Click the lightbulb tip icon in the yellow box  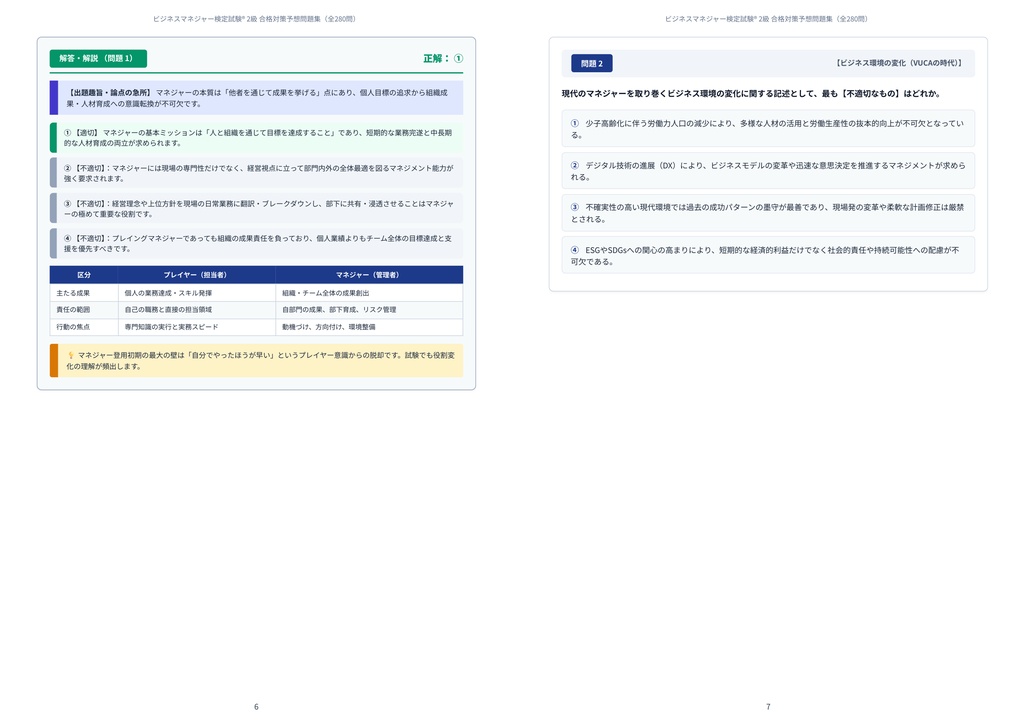(71, 355)
